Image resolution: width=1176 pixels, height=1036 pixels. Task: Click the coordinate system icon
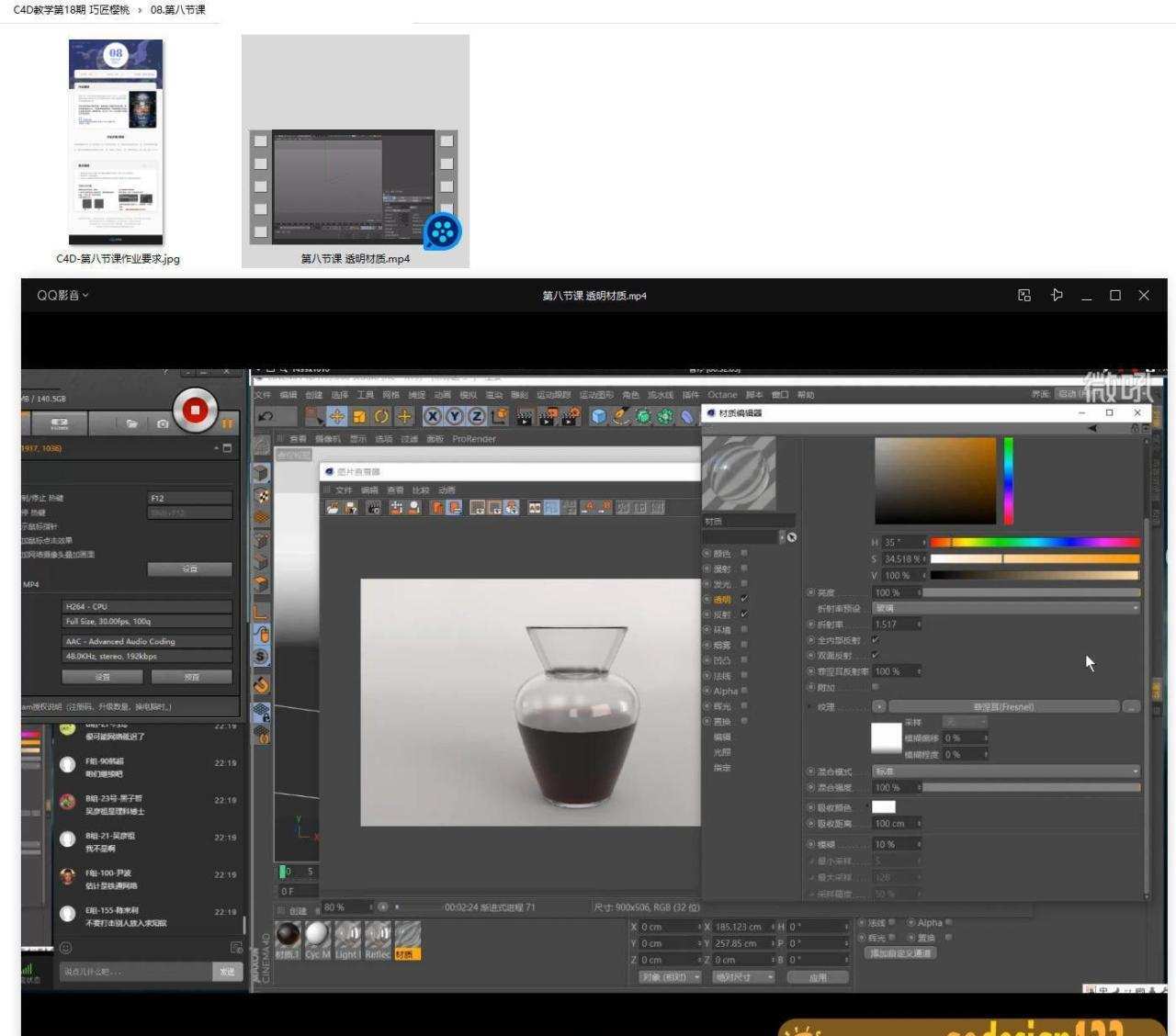[x=500, y=416]
